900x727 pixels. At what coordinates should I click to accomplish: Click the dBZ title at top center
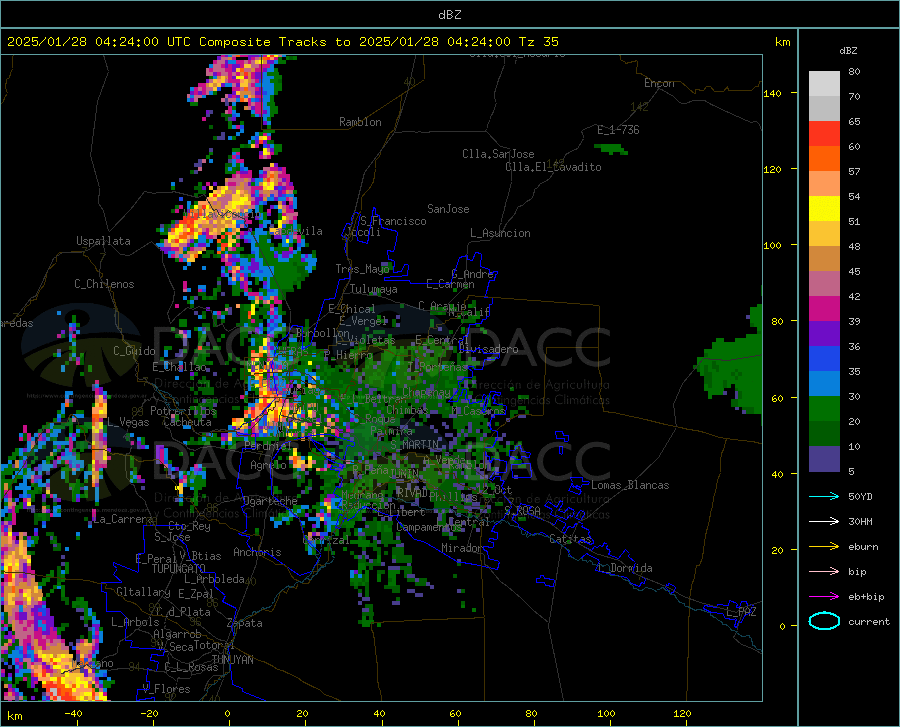point(449,15)
